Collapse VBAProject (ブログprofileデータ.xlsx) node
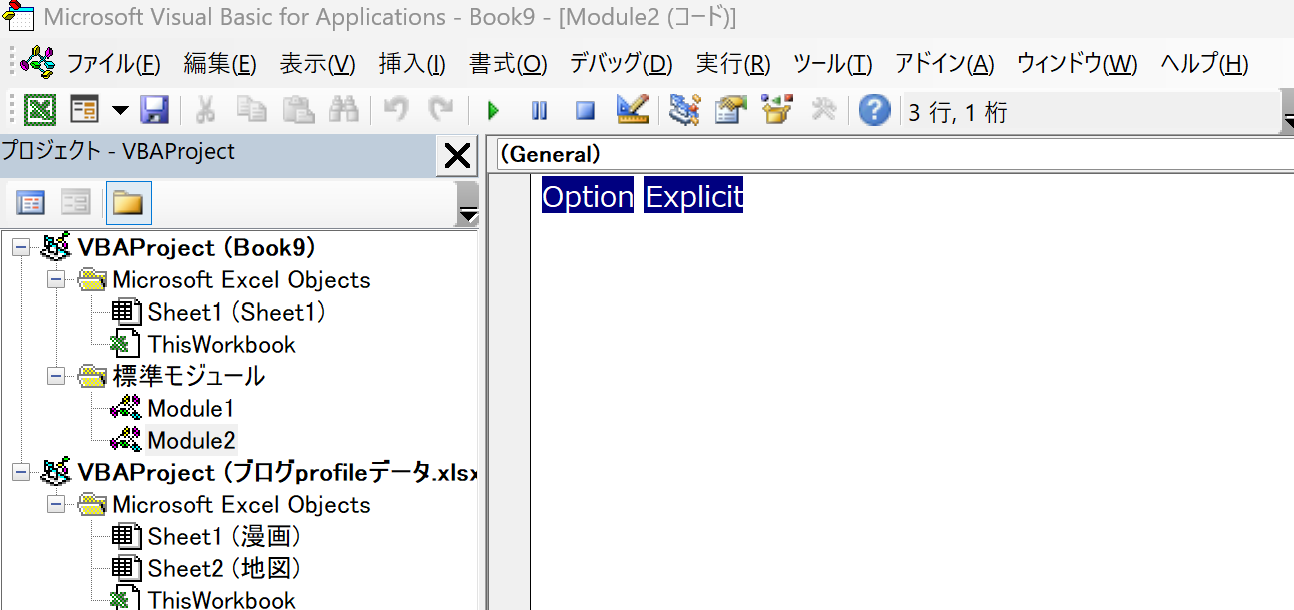Screen dimensions: 1294x610 (21, 473)
